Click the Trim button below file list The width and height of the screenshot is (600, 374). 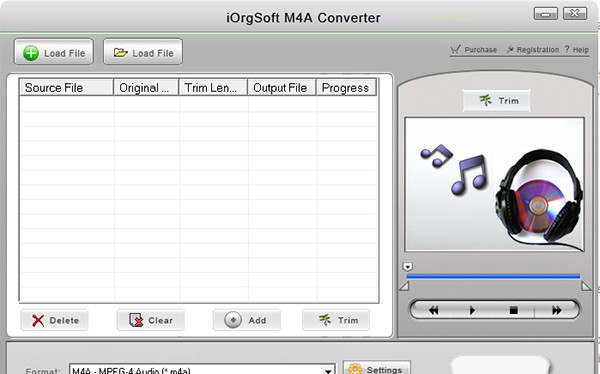tap(336, 320)
